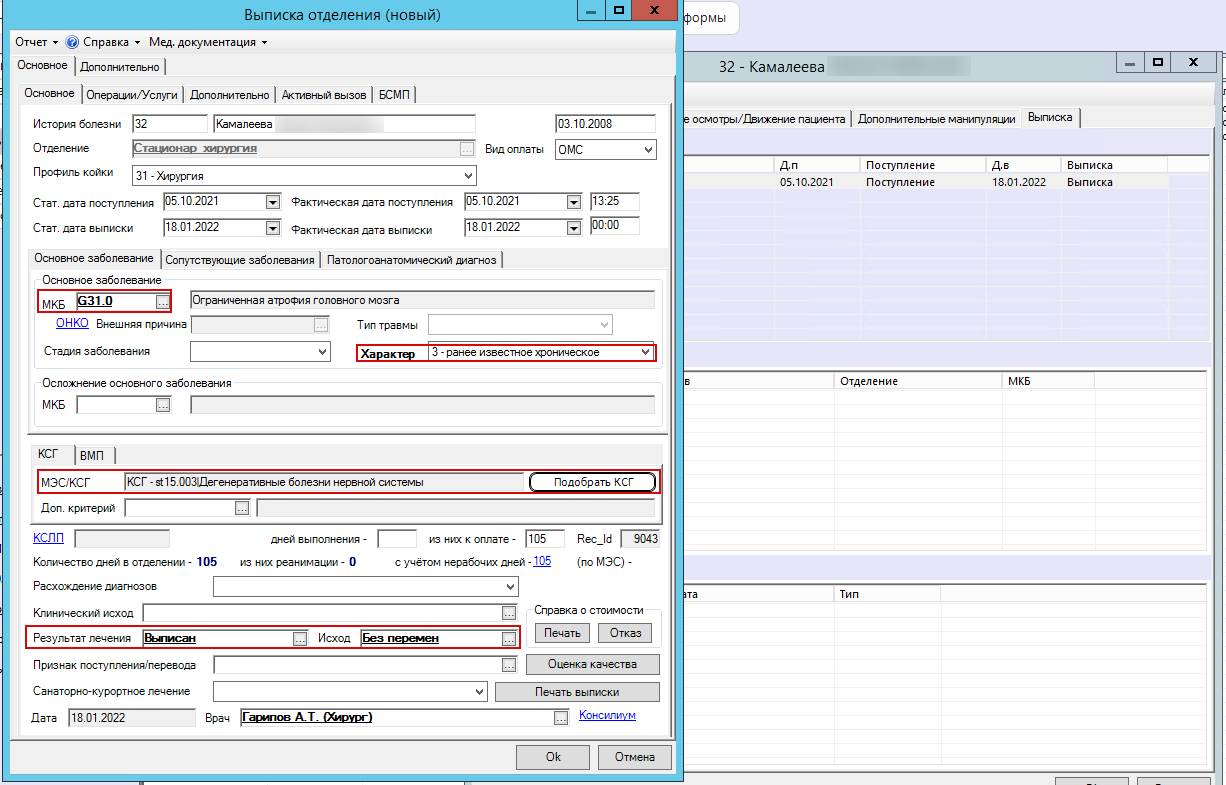Expand the Характер dropdown
1226x785 pixels.
click(646, 352)
